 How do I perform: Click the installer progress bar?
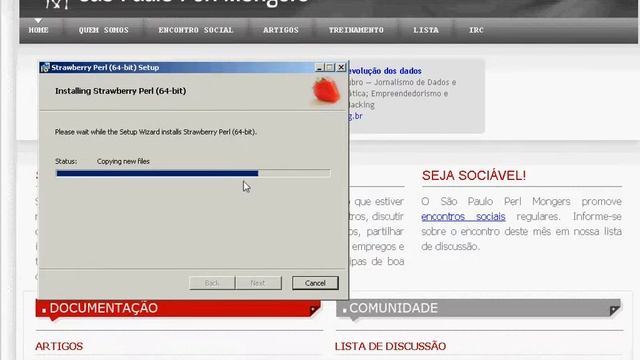click(x=193, y=173)
